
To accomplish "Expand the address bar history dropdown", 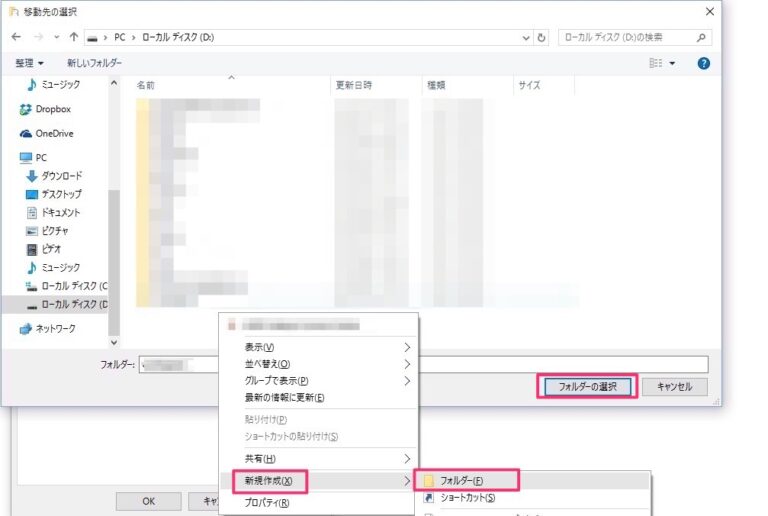I will click(526, 37).
